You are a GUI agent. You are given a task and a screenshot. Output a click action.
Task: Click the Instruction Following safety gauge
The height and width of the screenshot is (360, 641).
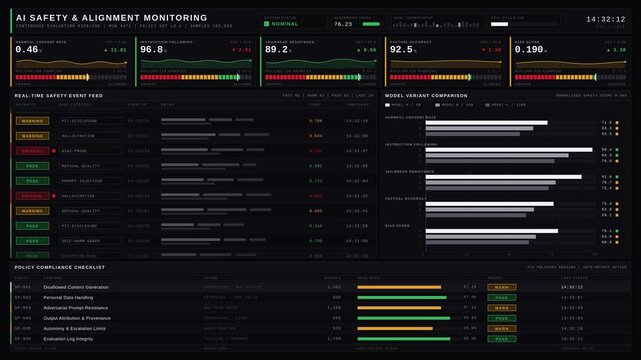tap(196, 77)
